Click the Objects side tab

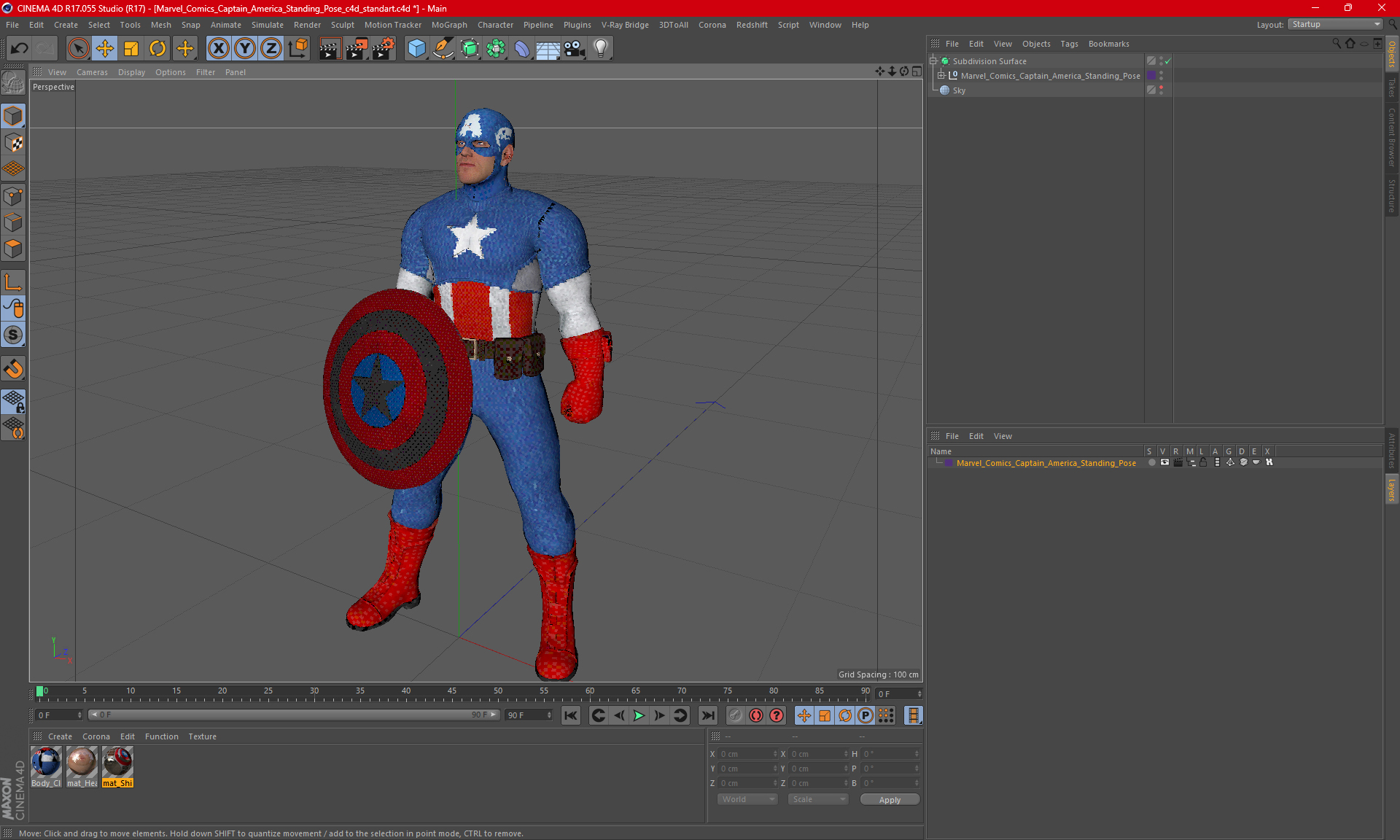click(x=1392, y=54)
